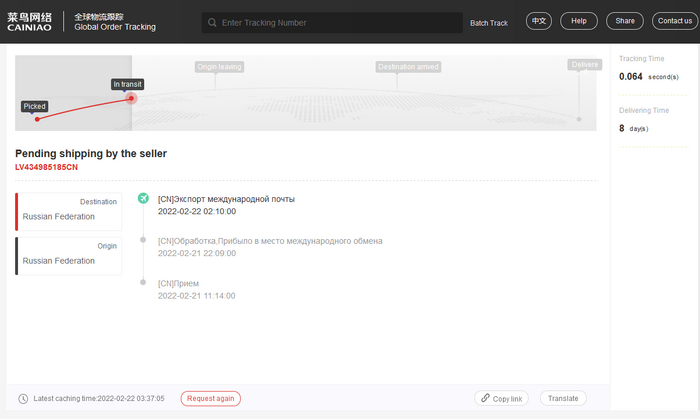Click the Cainiao logo
Screen dimensions: 700x419
pos(29,21)
